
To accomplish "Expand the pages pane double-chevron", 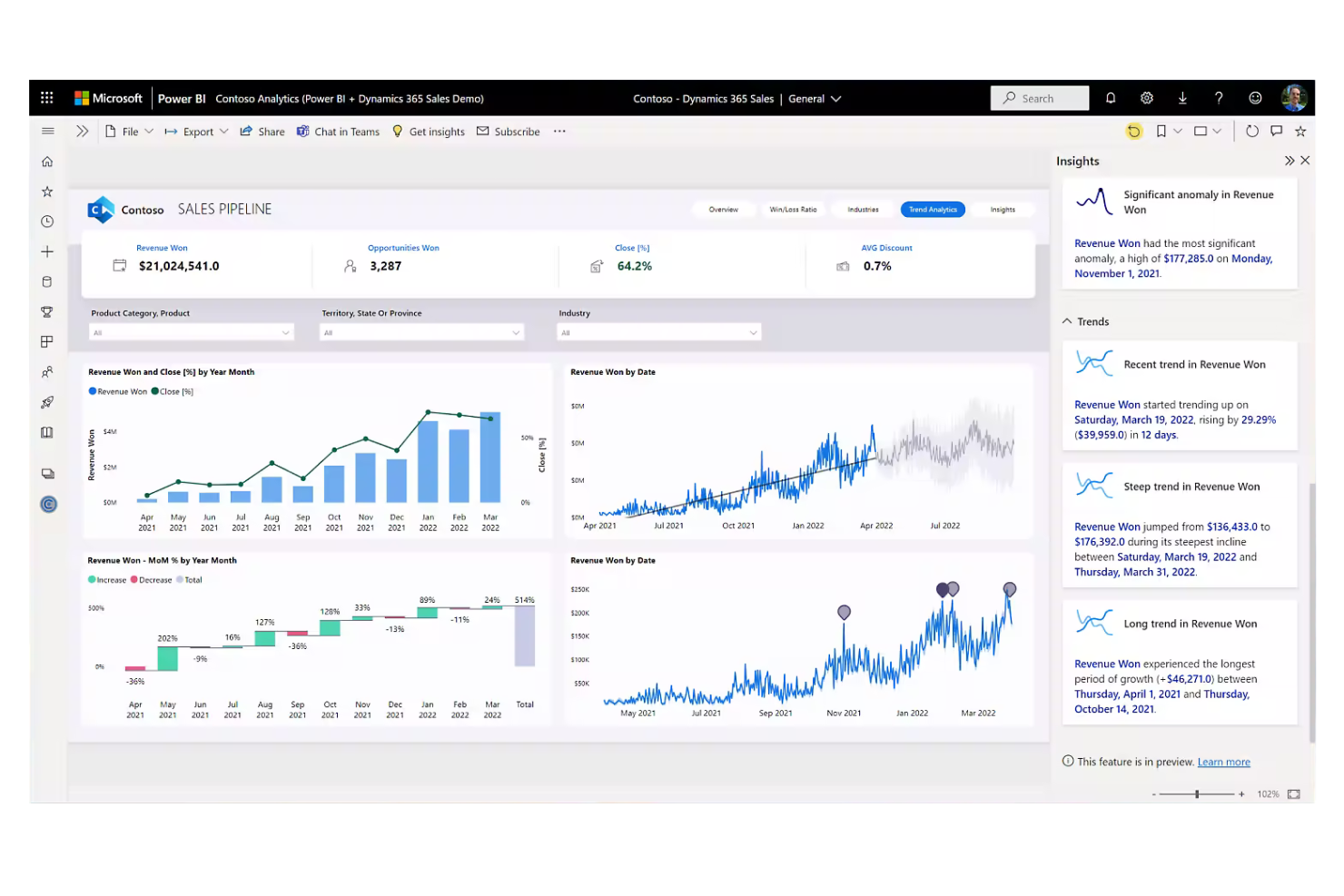I will tap(83, 131).
